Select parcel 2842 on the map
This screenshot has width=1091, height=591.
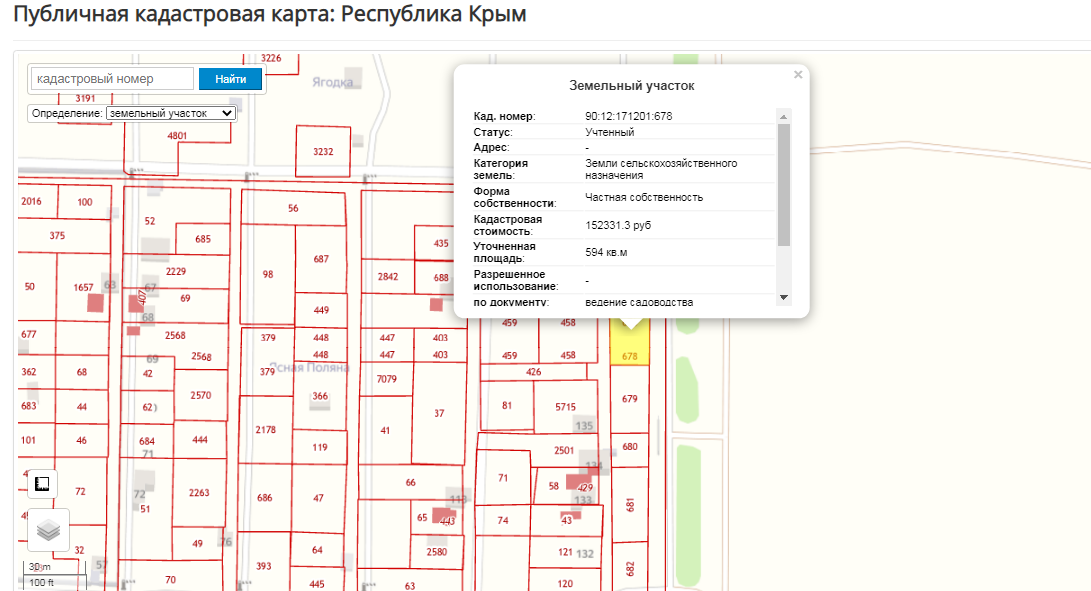pos(388,276)
